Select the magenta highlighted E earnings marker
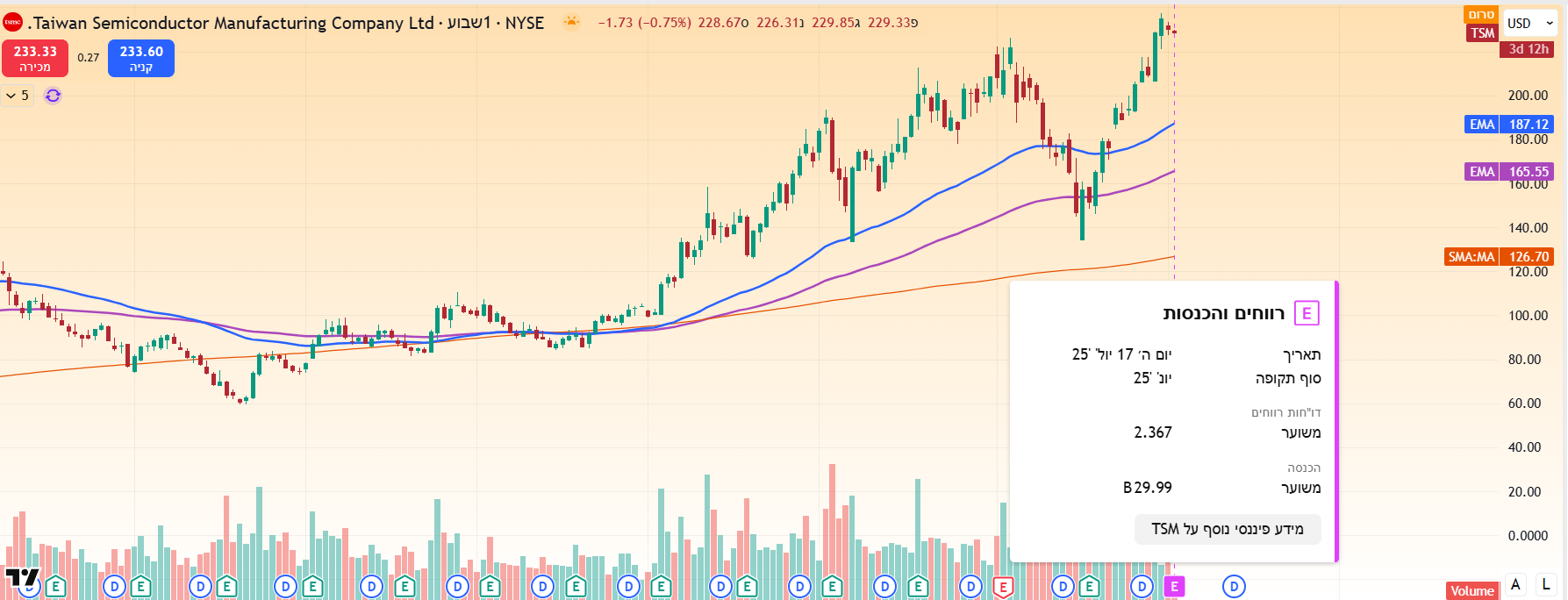The height and width of the screenshot is (600, 1568). pos(1174,587)
